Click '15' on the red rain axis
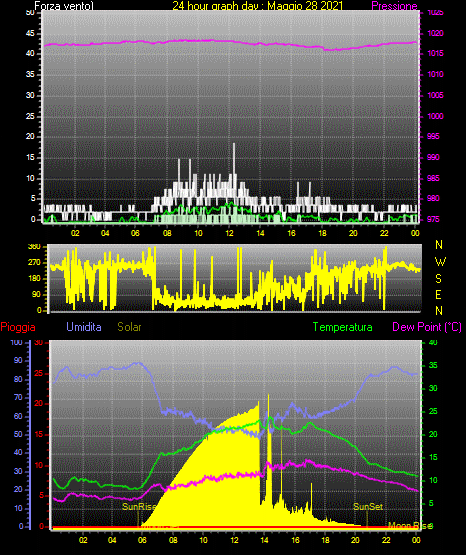466x555 pixels. click(39, 434)
